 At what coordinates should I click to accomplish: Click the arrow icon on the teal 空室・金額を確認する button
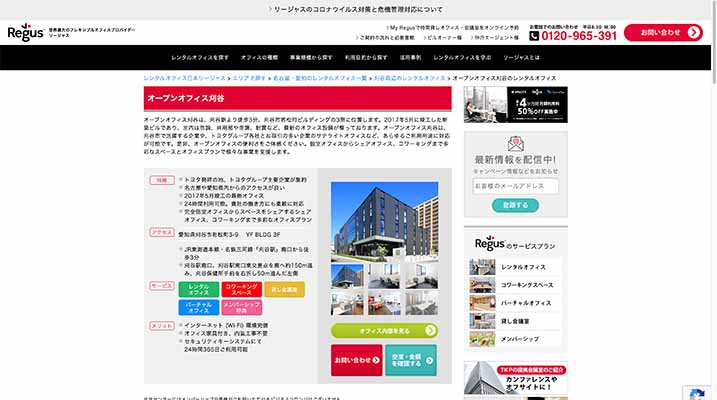[x=429, y=360]
